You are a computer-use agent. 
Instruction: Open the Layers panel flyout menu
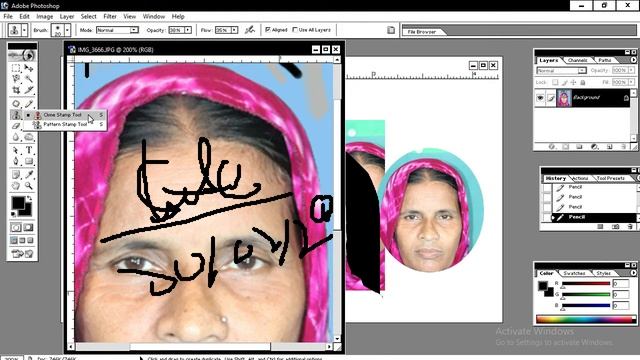633,60
